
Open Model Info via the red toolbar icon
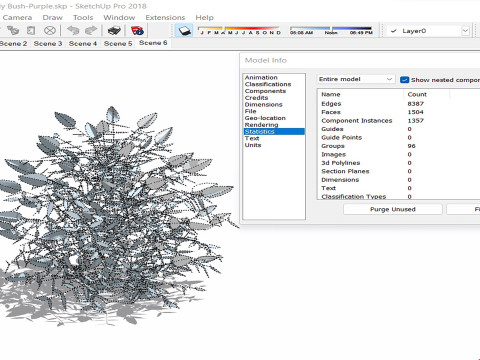pos(137,31)
